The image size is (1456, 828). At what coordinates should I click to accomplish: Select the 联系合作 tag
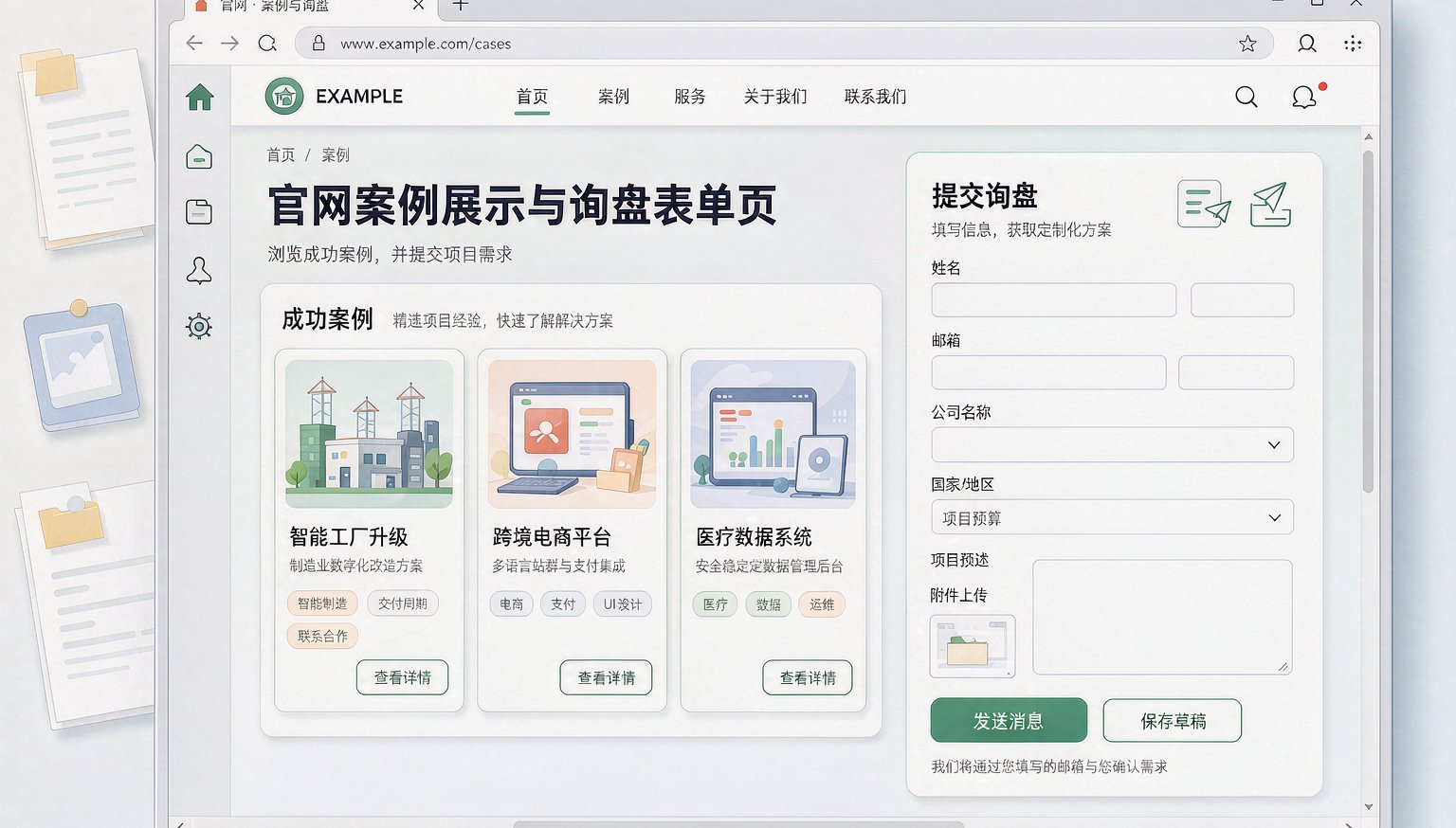click(x=322, y=636)
